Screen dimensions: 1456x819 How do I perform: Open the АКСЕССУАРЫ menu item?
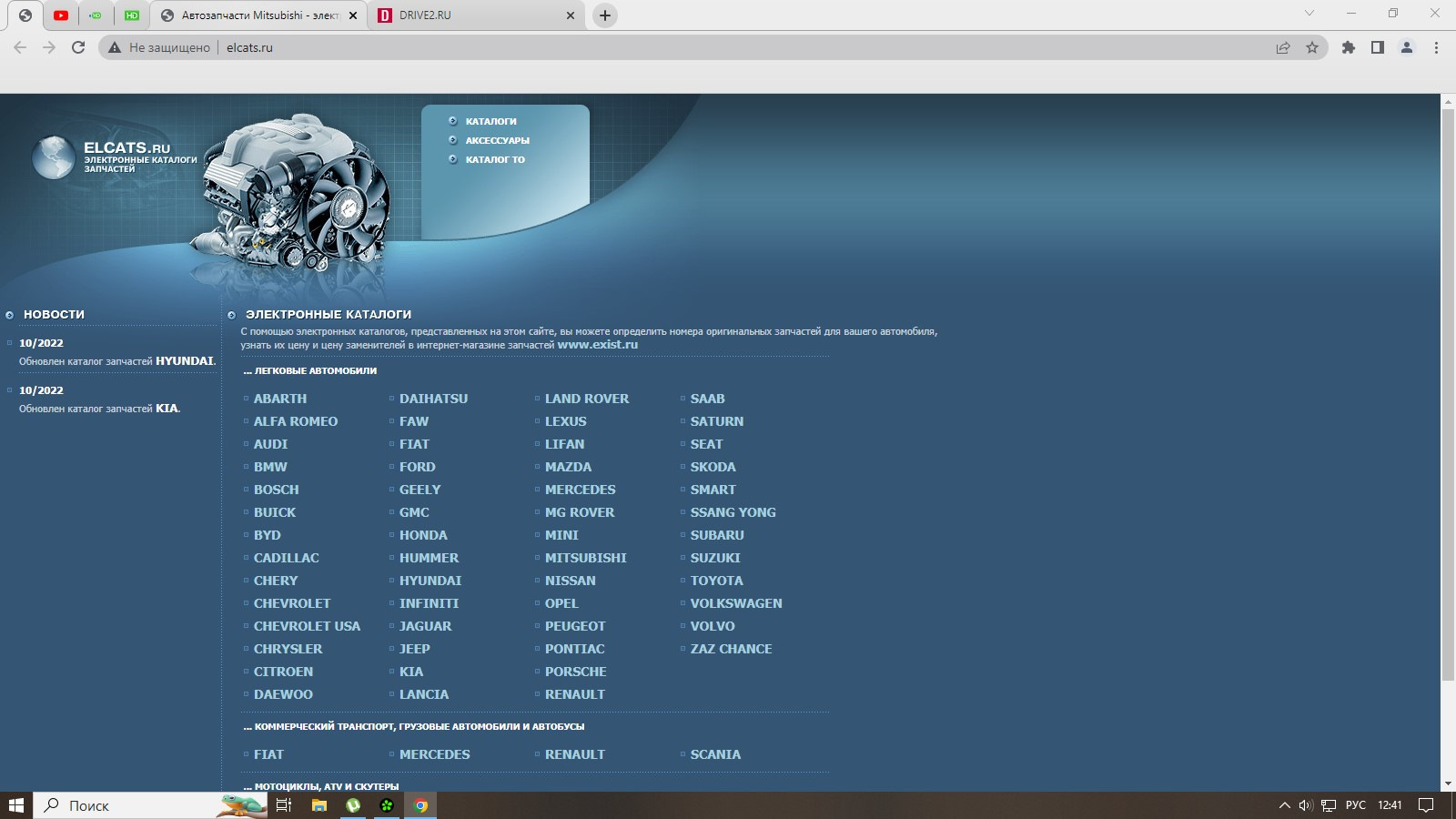pos(497,140)
